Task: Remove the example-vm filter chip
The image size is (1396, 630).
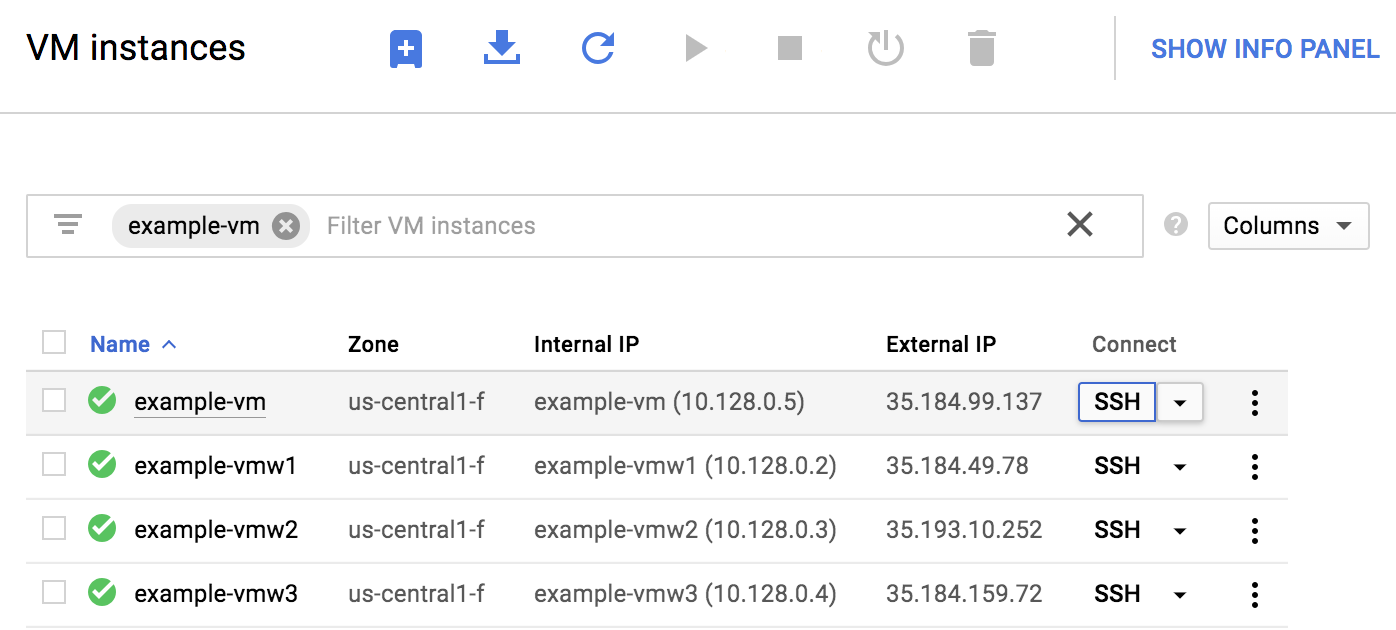Action: coord(286,225)
